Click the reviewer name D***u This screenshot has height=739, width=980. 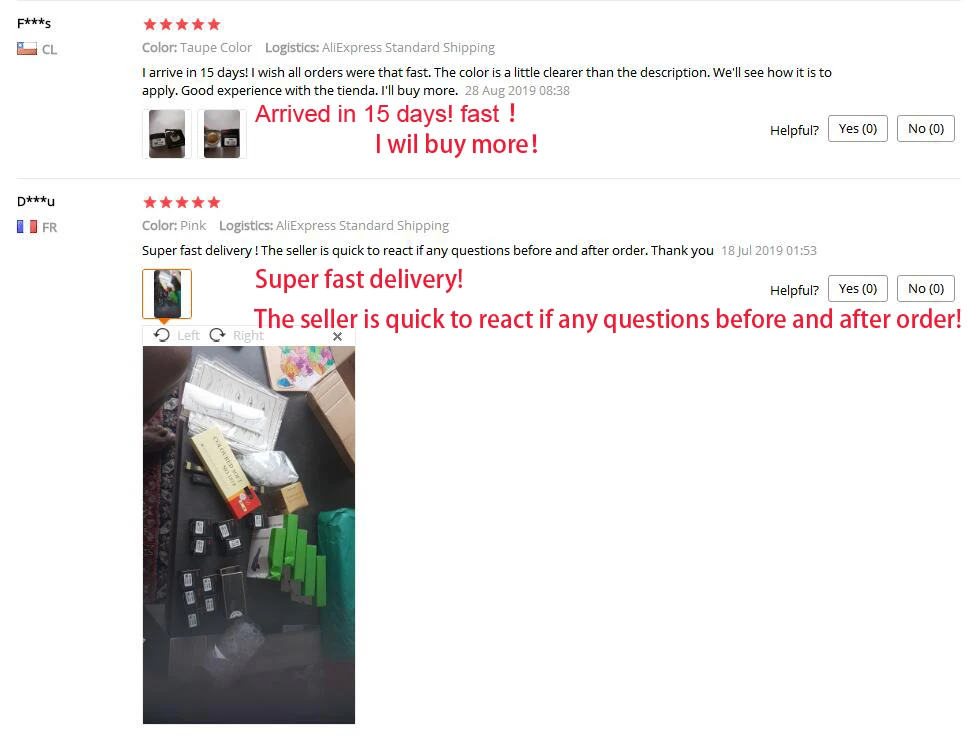(36, 201)
